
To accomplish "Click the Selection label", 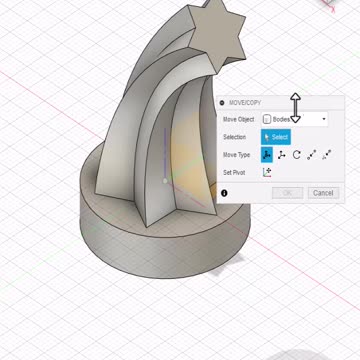I will (234, 137).
